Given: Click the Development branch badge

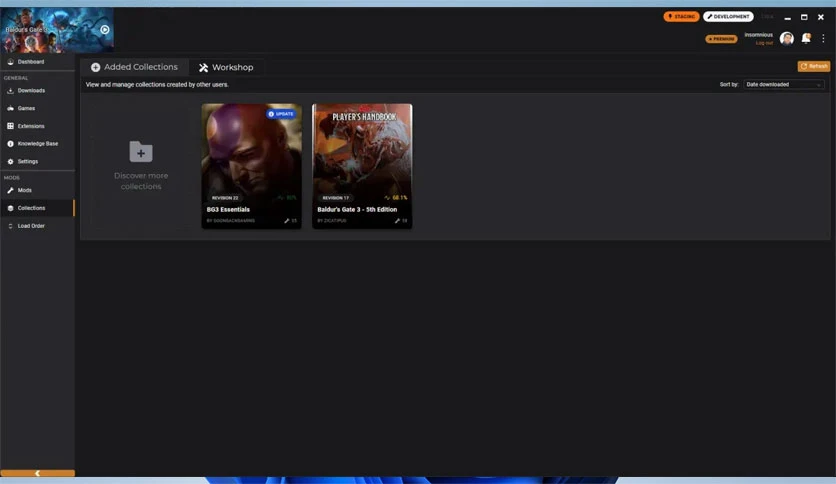Looking at the screenshot, I should coord(728,17).
